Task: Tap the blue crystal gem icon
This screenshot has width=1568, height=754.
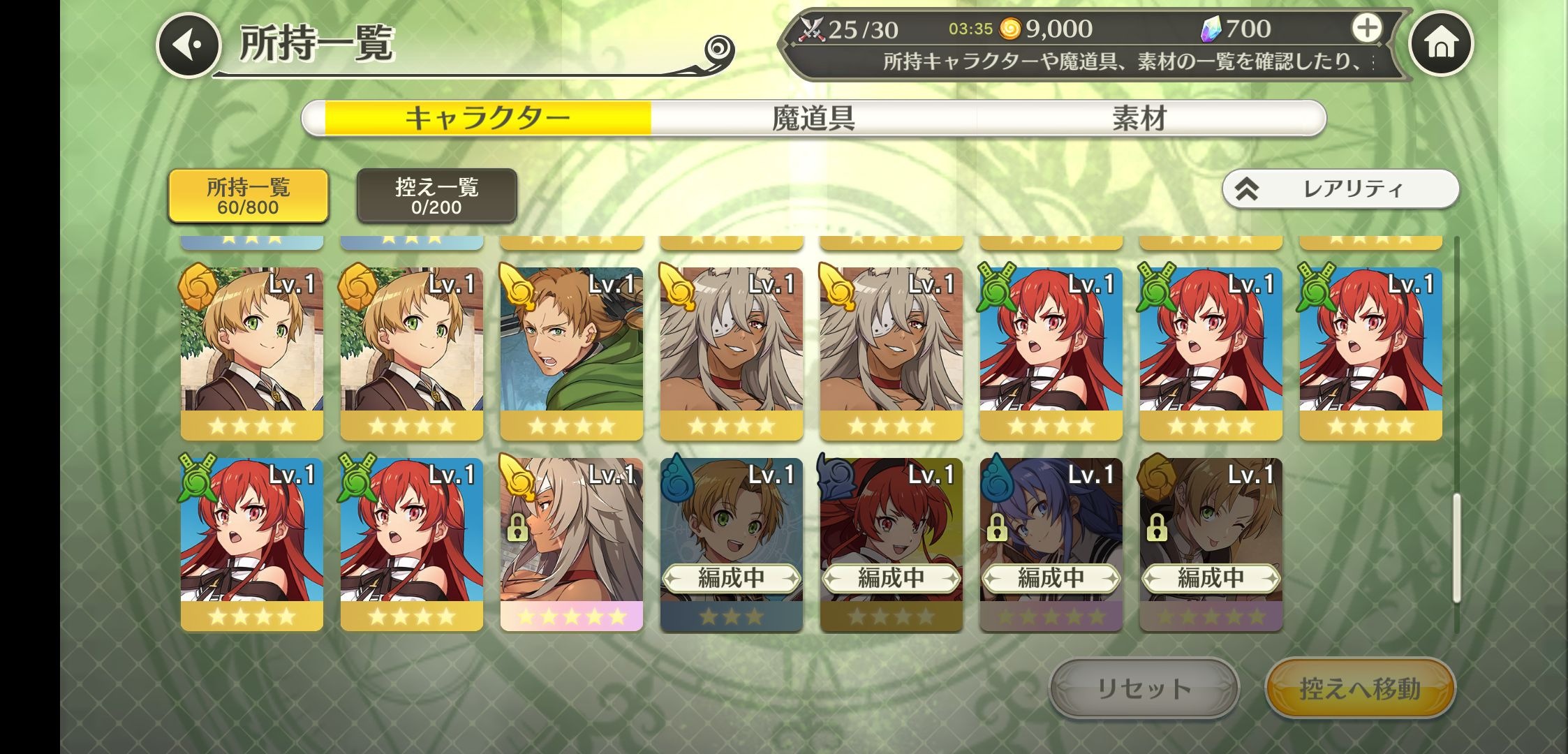Action: (x=1212, y=29)
